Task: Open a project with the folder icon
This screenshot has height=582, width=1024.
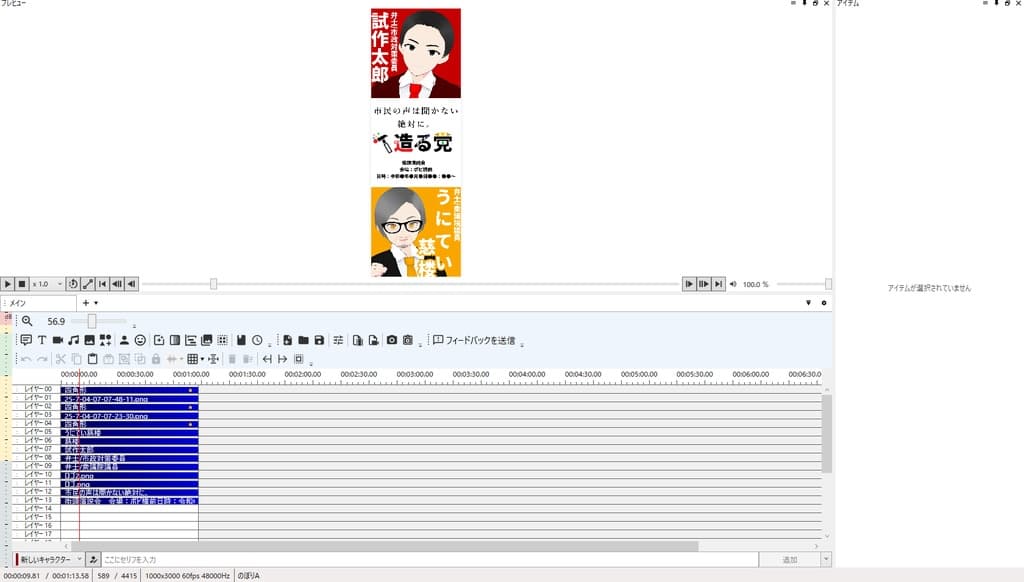Action: coord(304,340)
